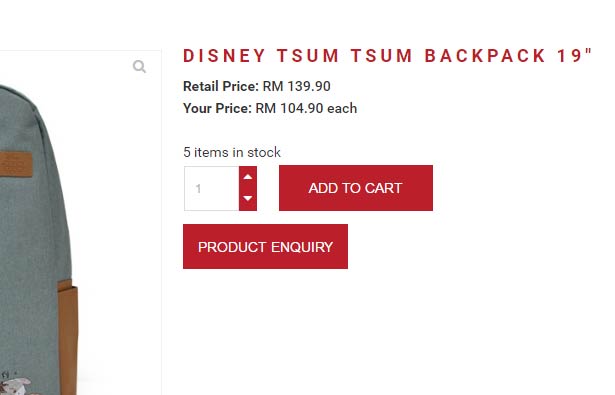Image resolution: width=615 pixels, height=395 pixels.
Task: Decrease quantity with the down arrow
Action: 248,198
